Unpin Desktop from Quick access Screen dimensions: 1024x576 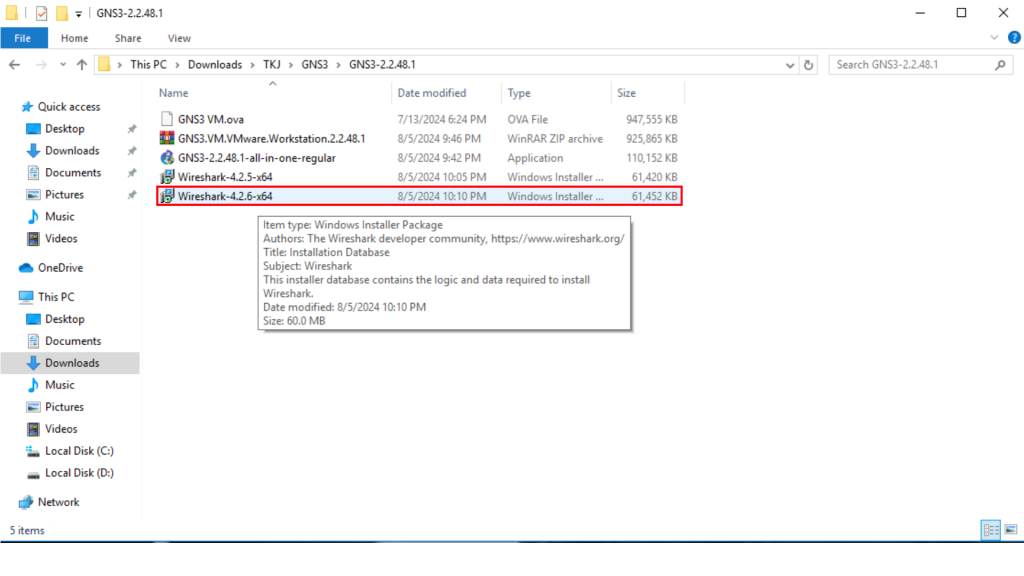point(132,129)
